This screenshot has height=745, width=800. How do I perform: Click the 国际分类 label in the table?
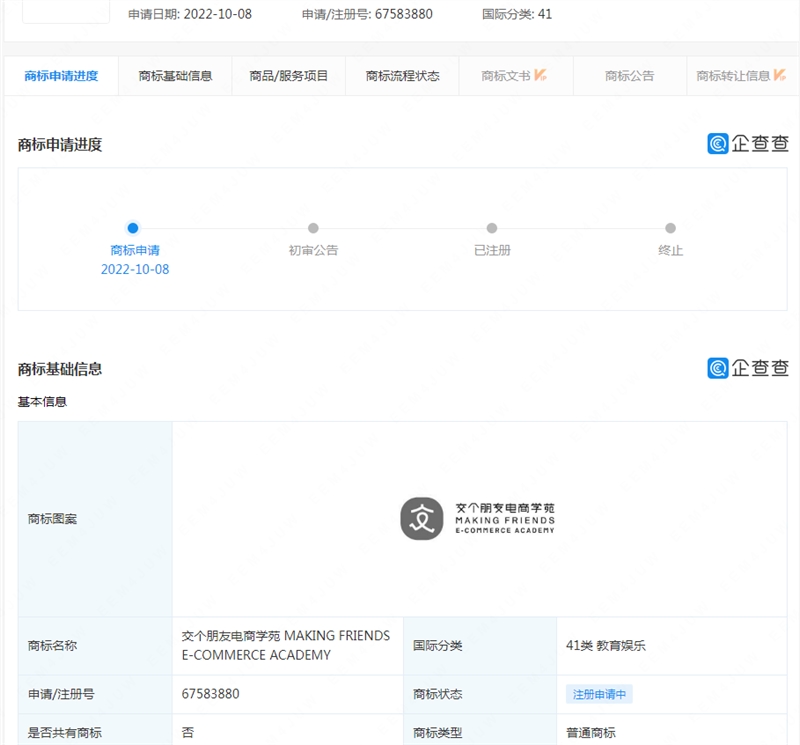click(x=438, y=645)
